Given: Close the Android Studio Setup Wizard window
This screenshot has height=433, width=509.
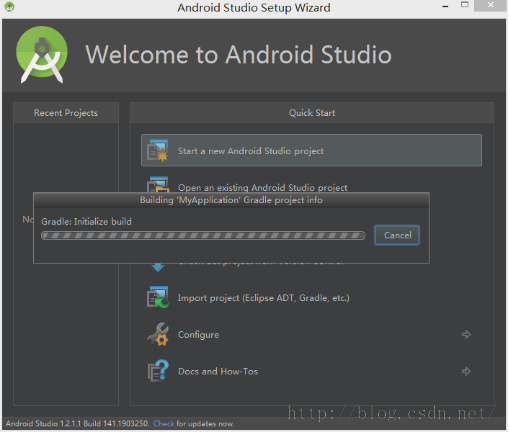Looking at the screenshot, I should tap(490, 5).
